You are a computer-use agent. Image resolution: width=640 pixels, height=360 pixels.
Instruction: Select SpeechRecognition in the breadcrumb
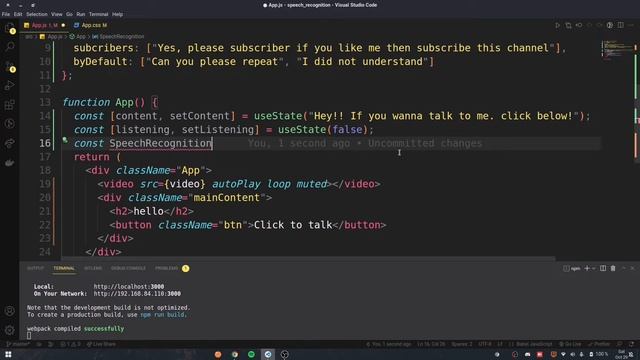[118, 37]
